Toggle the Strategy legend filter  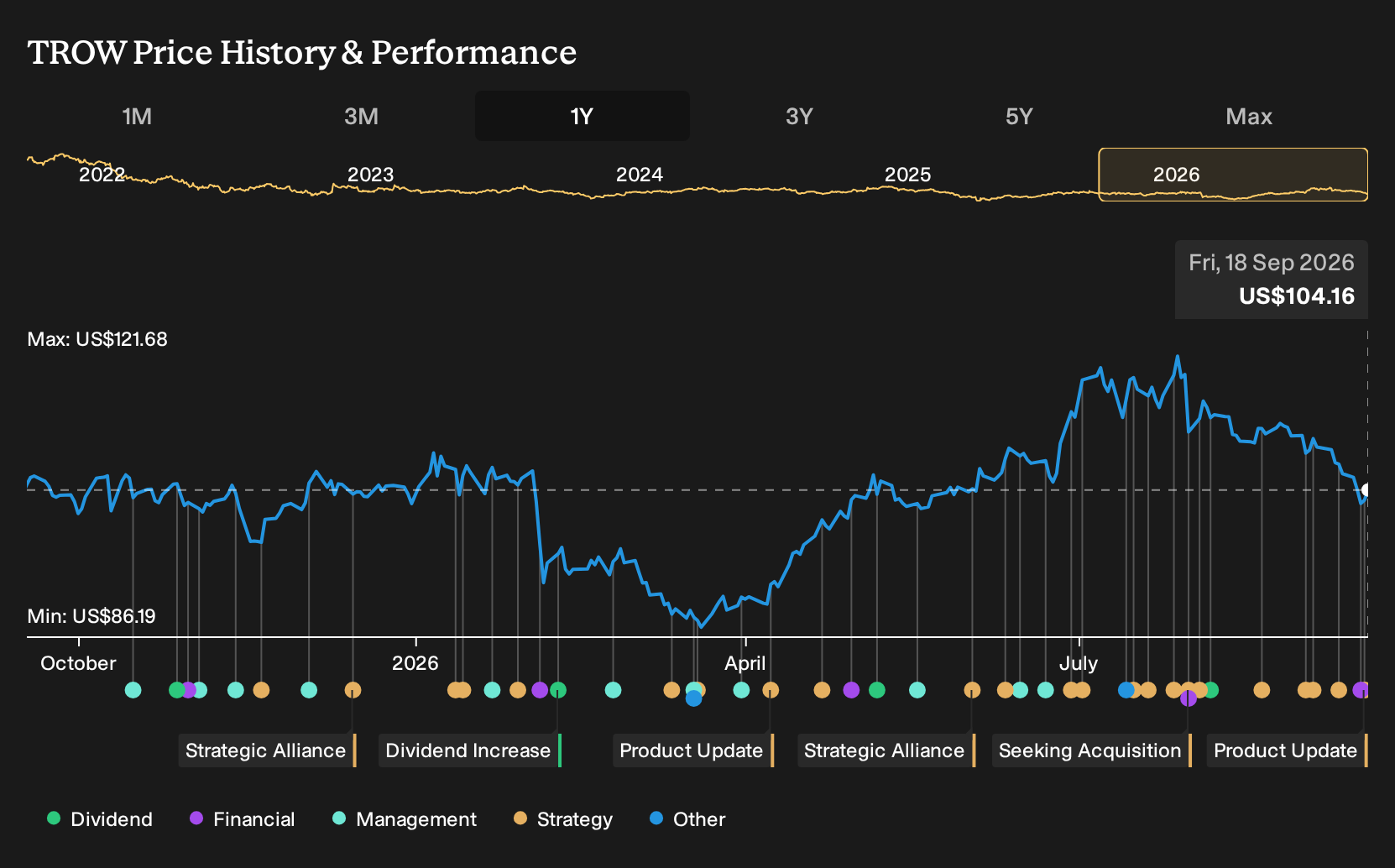coord(563,819)
